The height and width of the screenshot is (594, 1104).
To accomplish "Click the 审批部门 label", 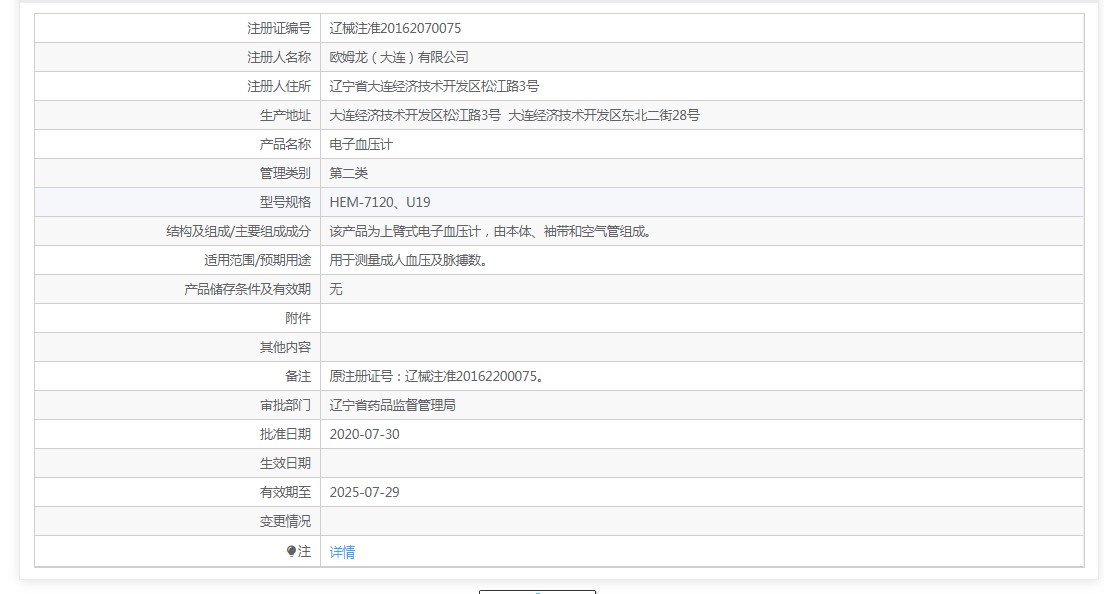I will (x=285, y=405).
